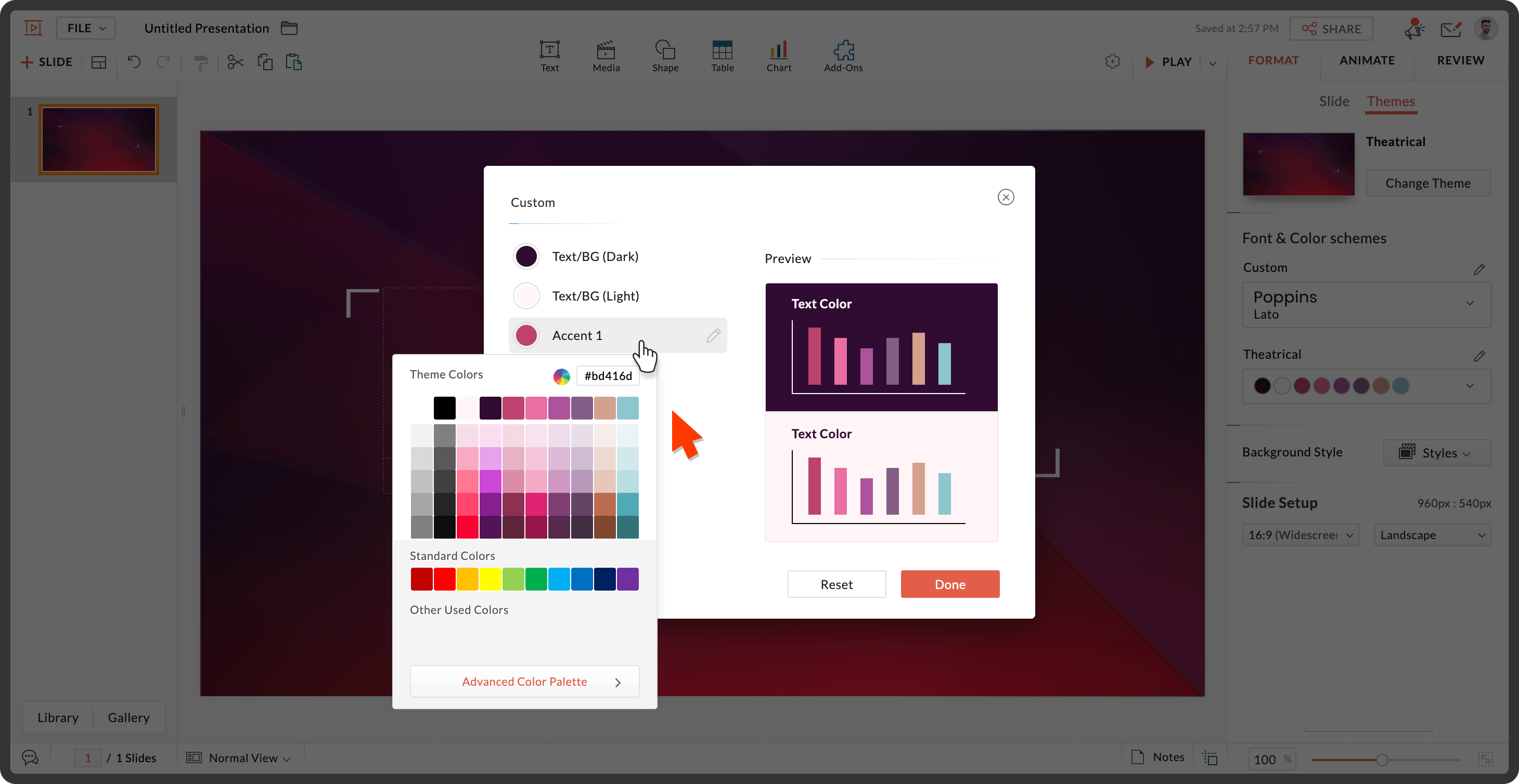Image resolution: width=1519 pixels, height=784 pixels.
Task: Toggle the Notes panel
Action: pos(1158,757)
